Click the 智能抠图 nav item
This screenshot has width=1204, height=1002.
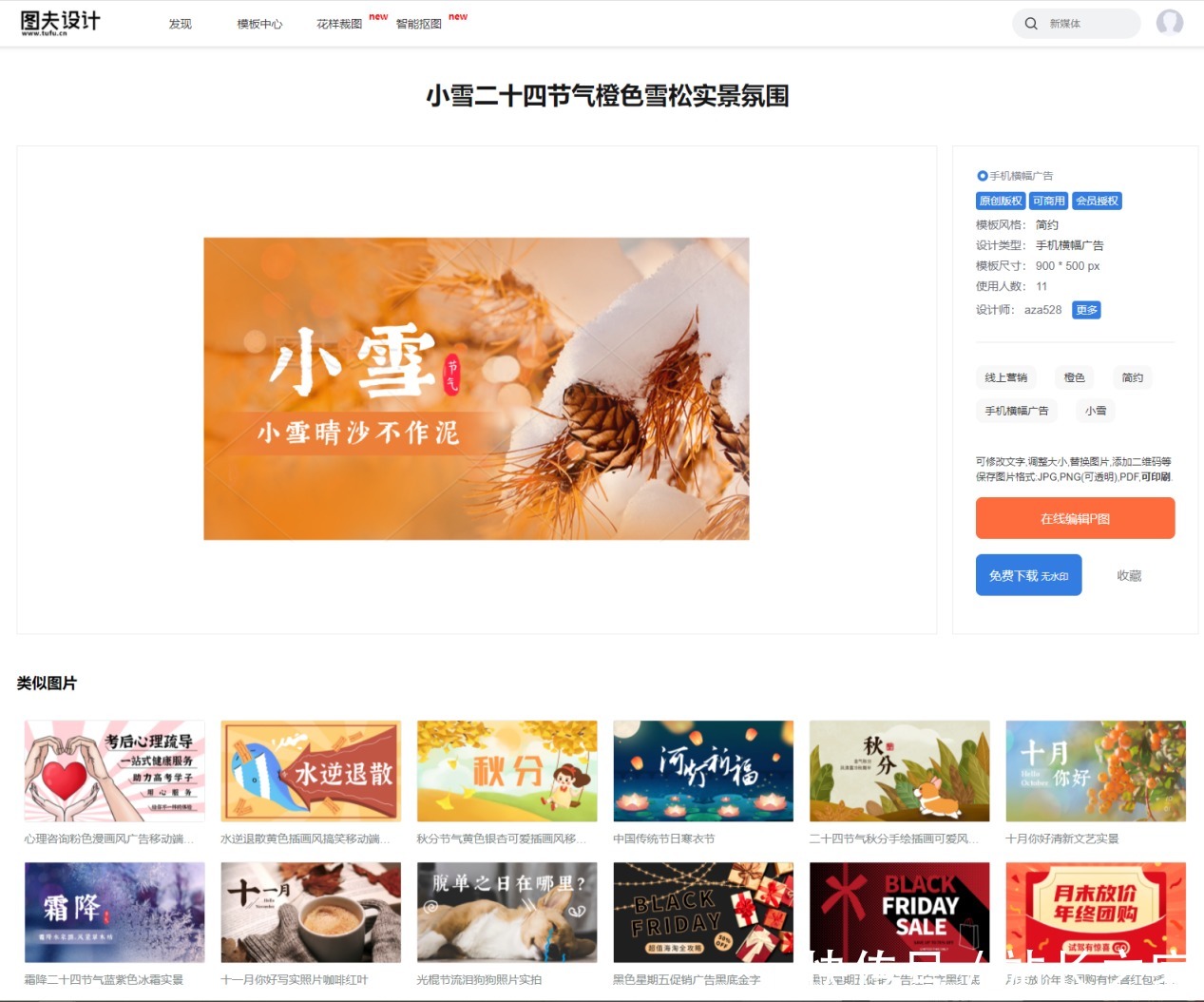pos(416,23)
